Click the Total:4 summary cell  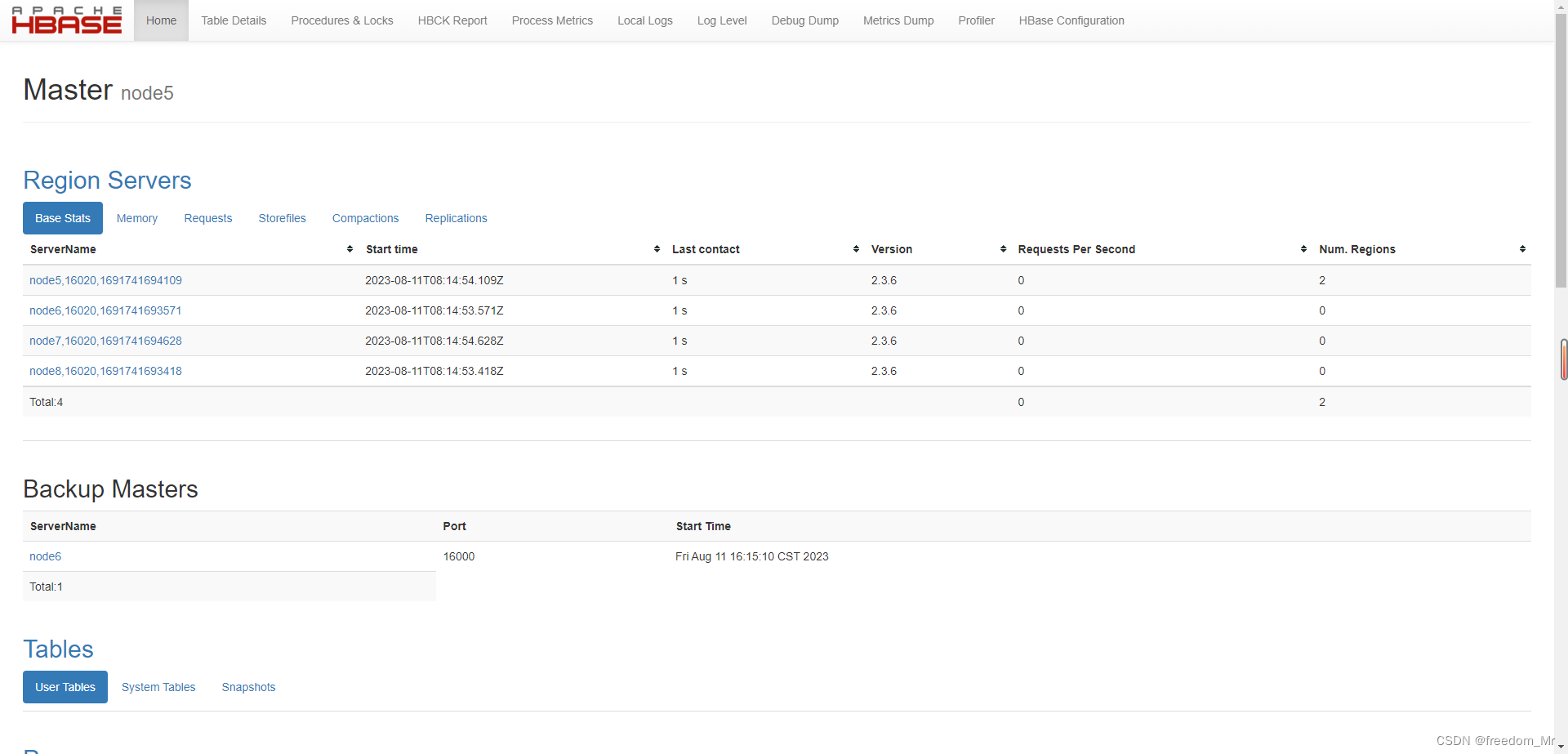coord(47,402)
